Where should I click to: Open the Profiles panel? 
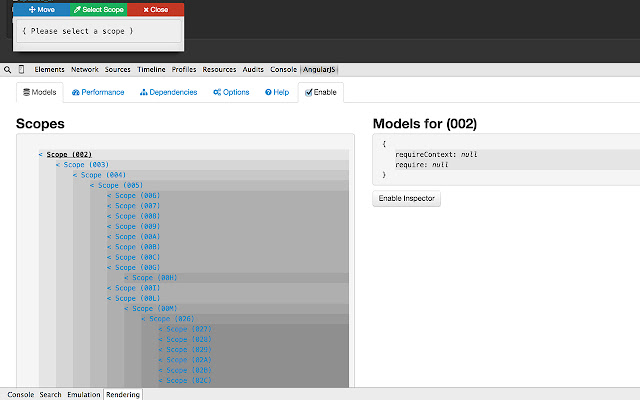[184, 69]
